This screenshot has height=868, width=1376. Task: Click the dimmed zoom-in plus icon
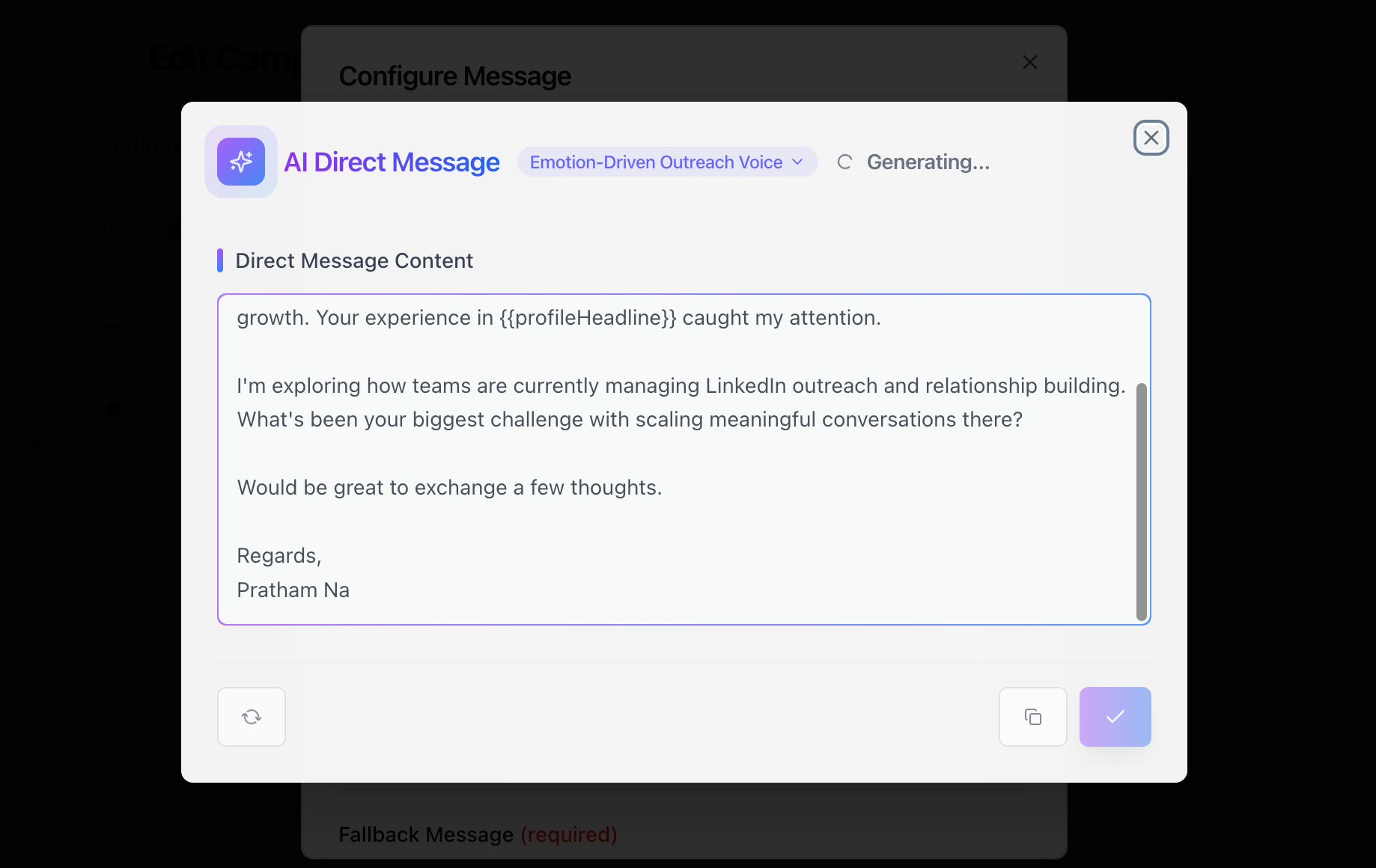point(115,288)
